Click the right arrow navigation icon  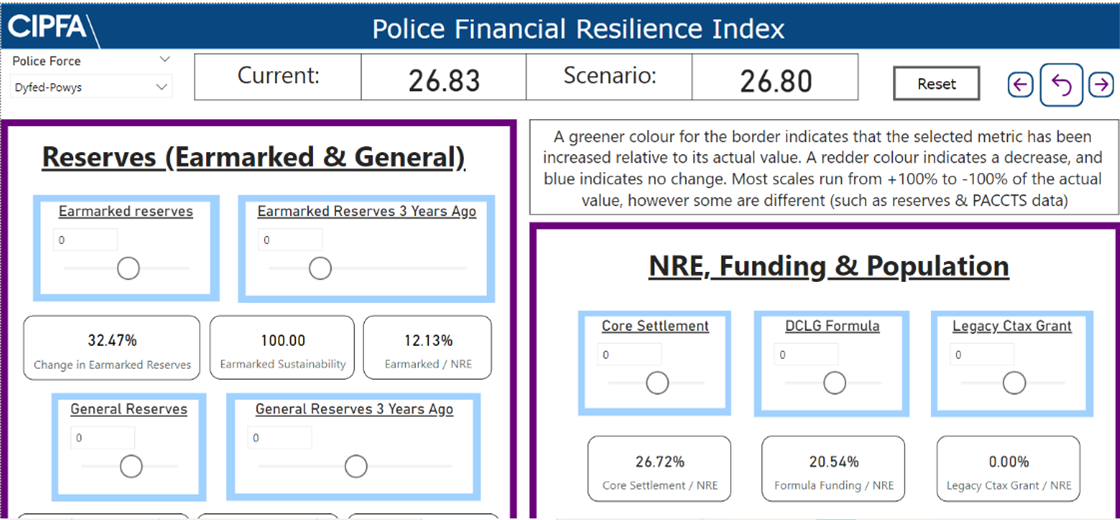pos(1101,85)
